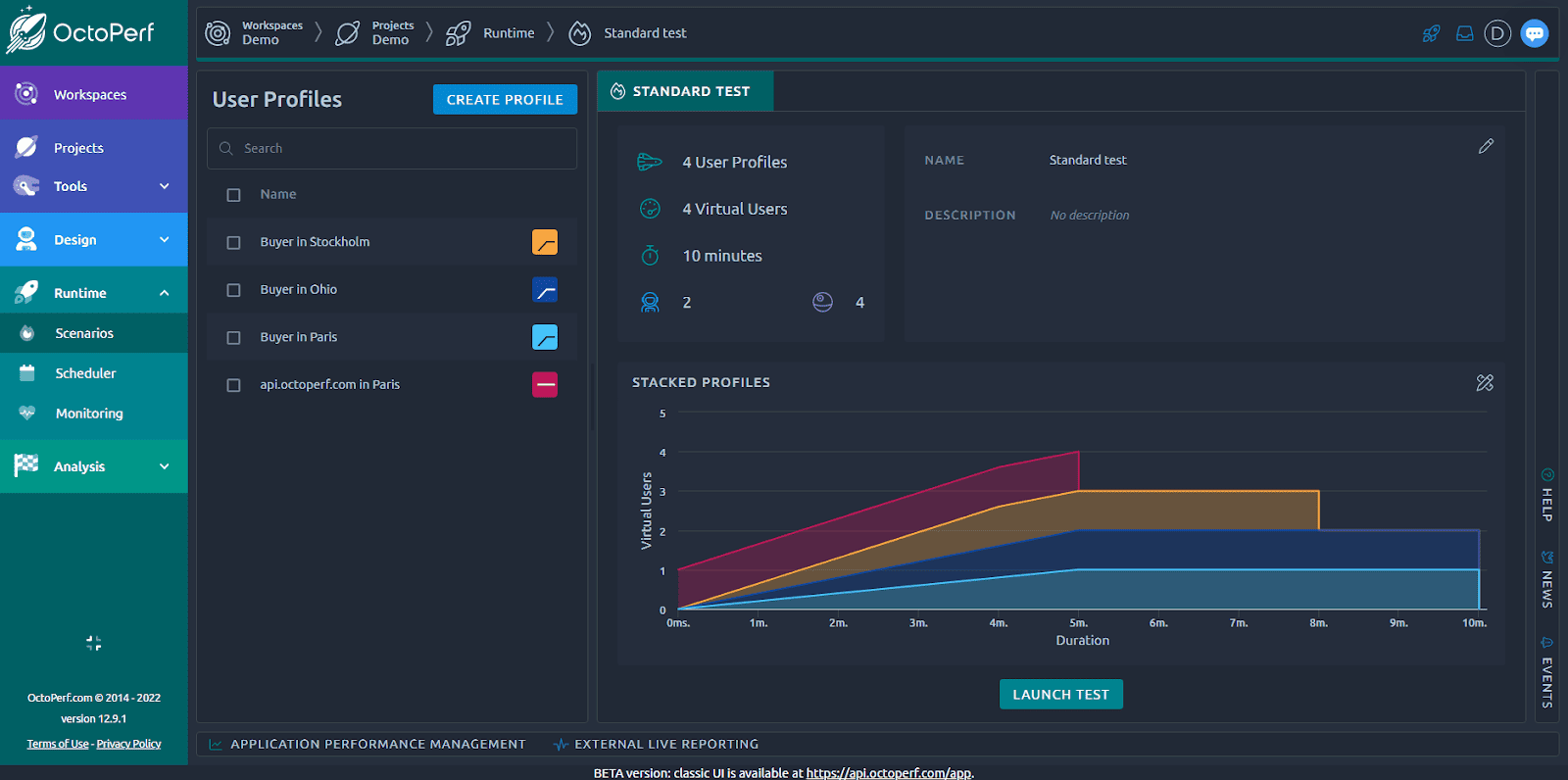Click the globe regions icon

tap(822, 302)
